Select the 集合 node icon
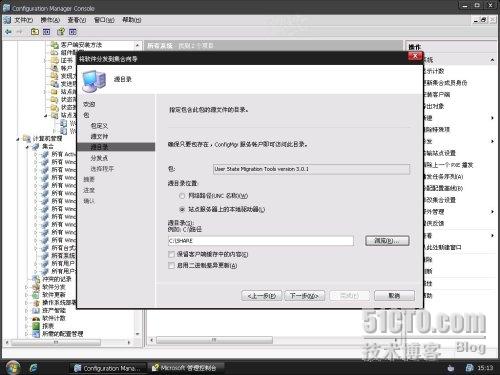This screenshot has height=375, width=500. pyautogui.click(x=36, y=146)
